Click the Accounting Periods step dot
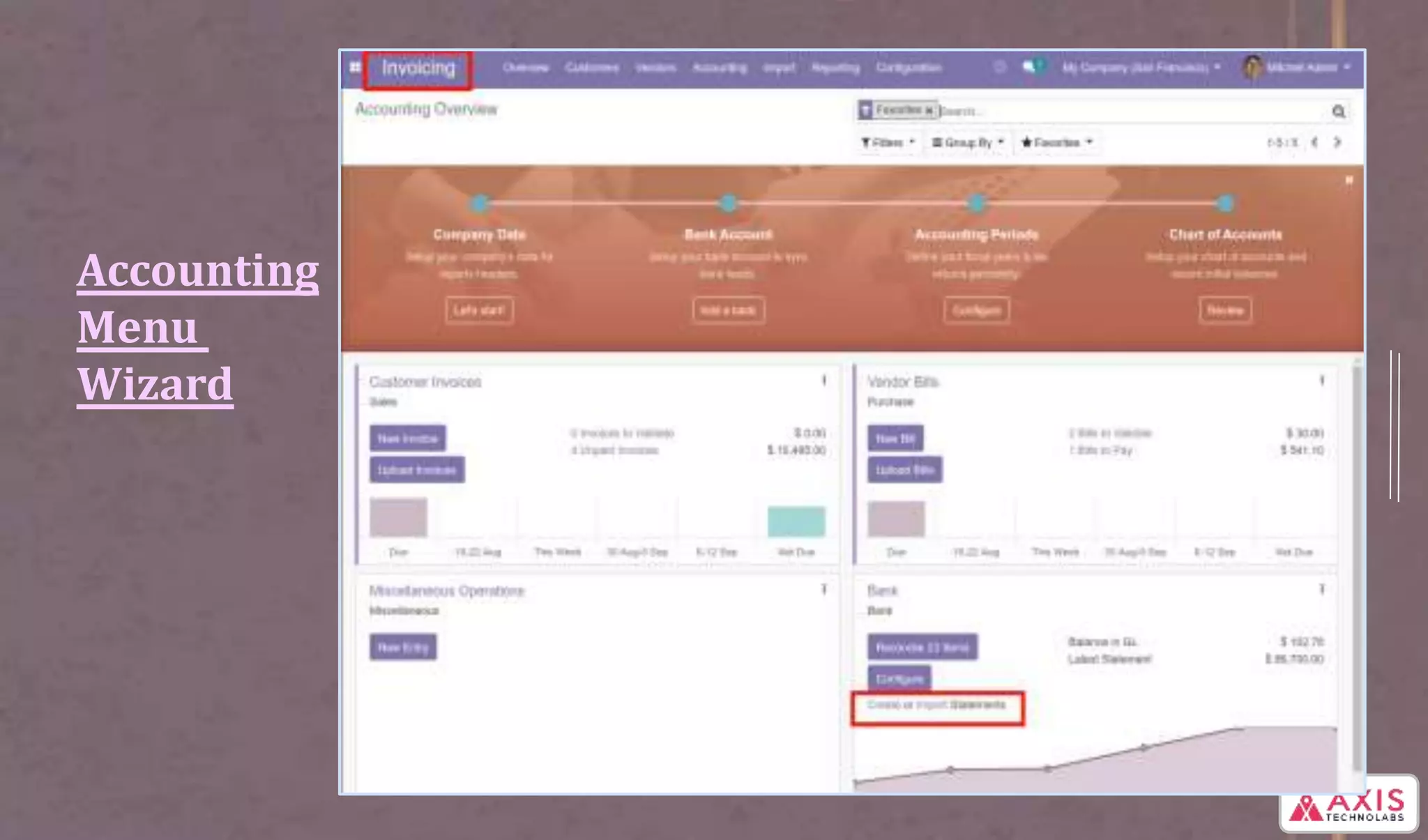This screenshot has height=840, width=1428. coord(976,204)
